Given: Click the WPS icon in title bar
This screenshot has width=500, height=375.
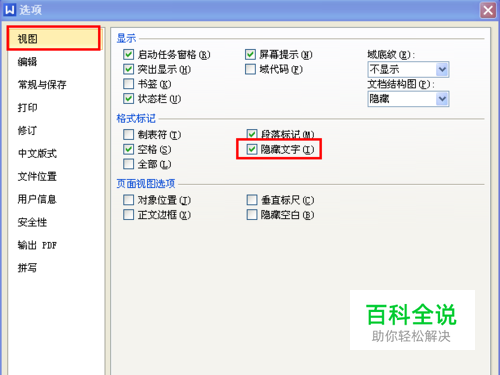Looking at the screenshot, I should [10, 10].
